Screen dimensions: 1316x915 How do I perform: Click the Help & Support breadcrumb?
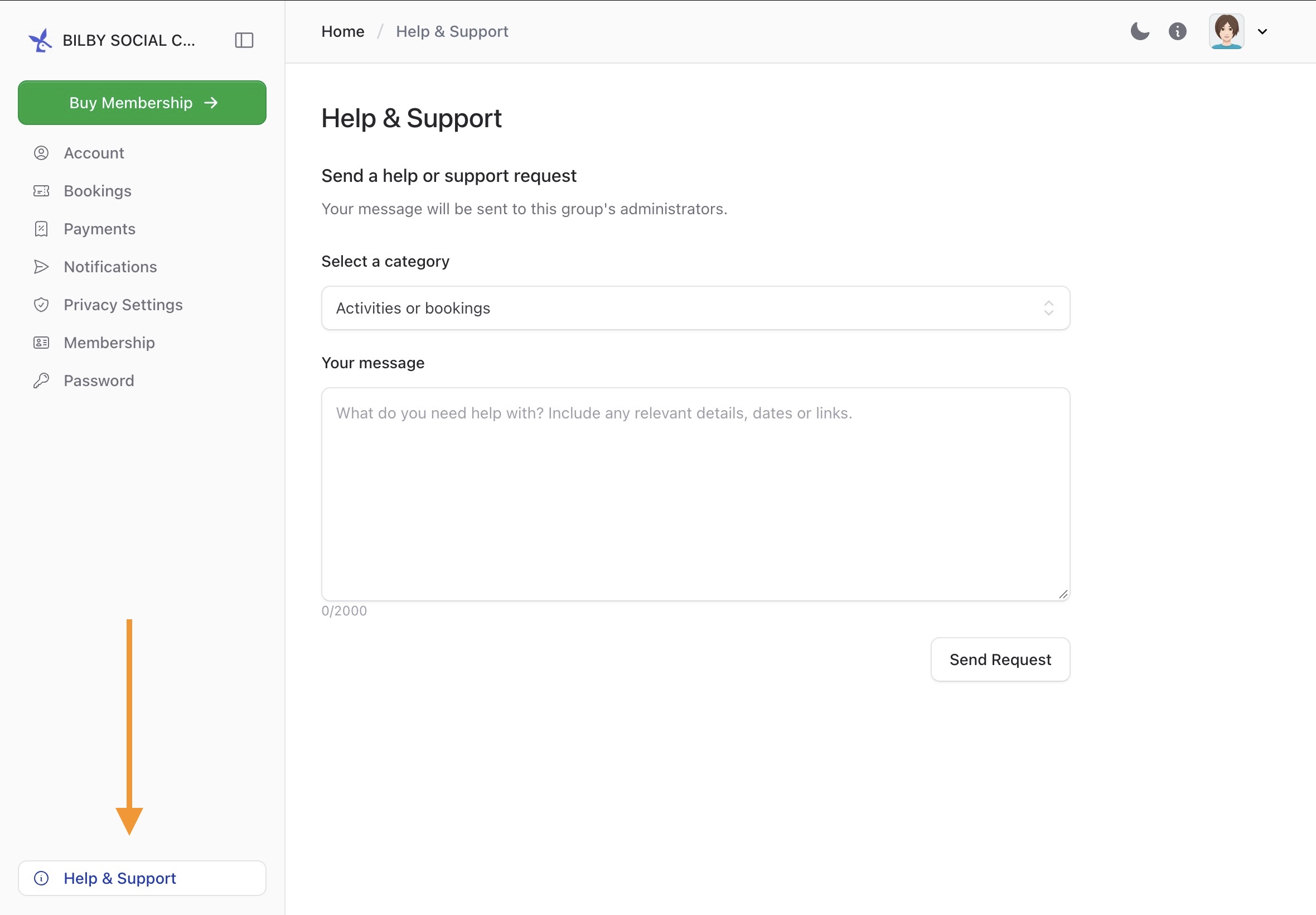click(452, 32)
